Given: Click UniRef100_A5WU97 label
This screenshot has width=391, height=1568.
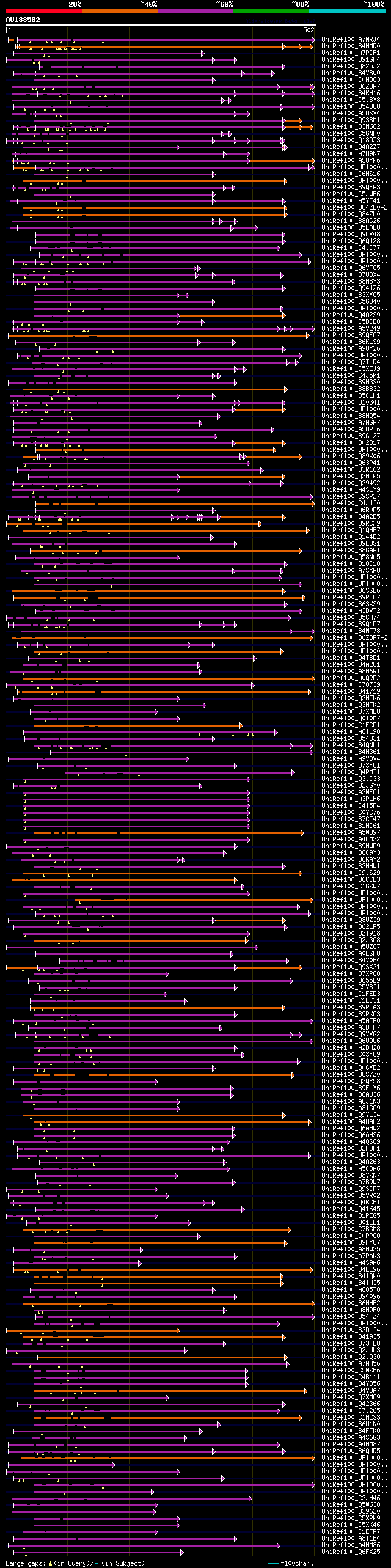Looking at the screenshot, I should 351,833.
